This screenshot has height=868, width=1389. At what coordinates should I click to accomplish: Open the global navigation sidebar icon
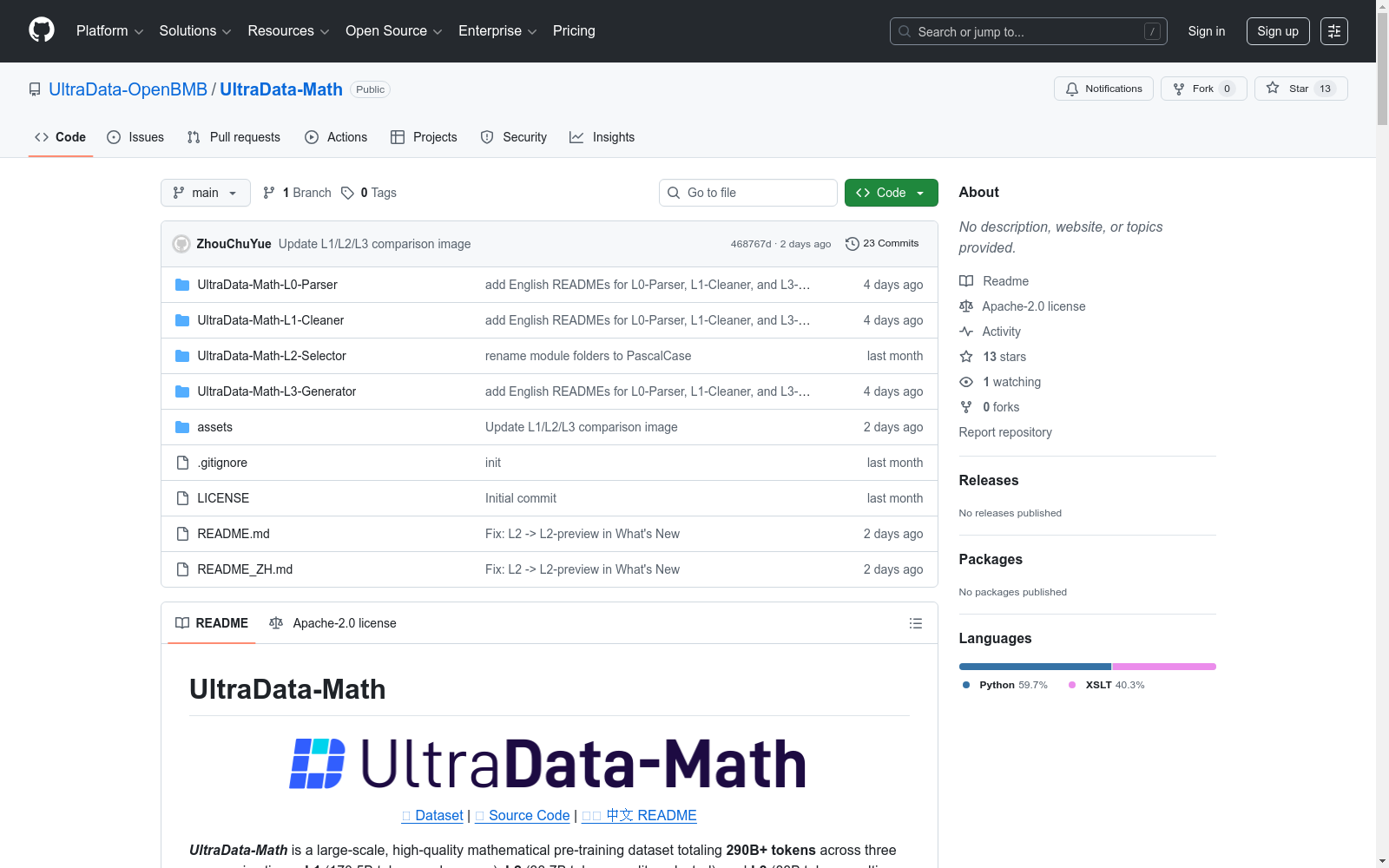point(1334,31)
